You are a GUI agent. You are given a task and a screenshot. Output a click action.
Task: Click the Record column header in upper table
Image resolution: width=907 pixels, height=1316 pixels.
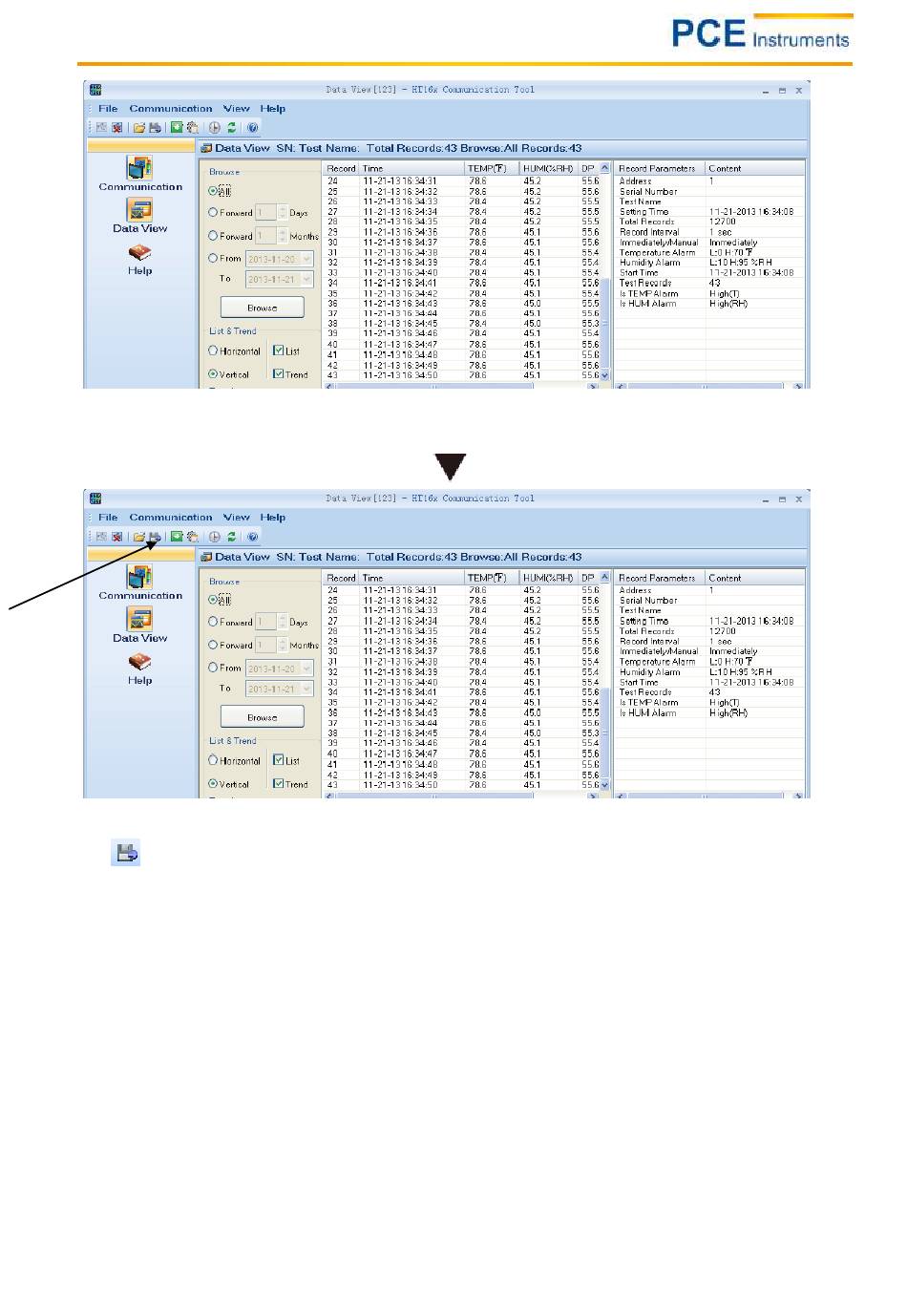[x=341, y=168]
